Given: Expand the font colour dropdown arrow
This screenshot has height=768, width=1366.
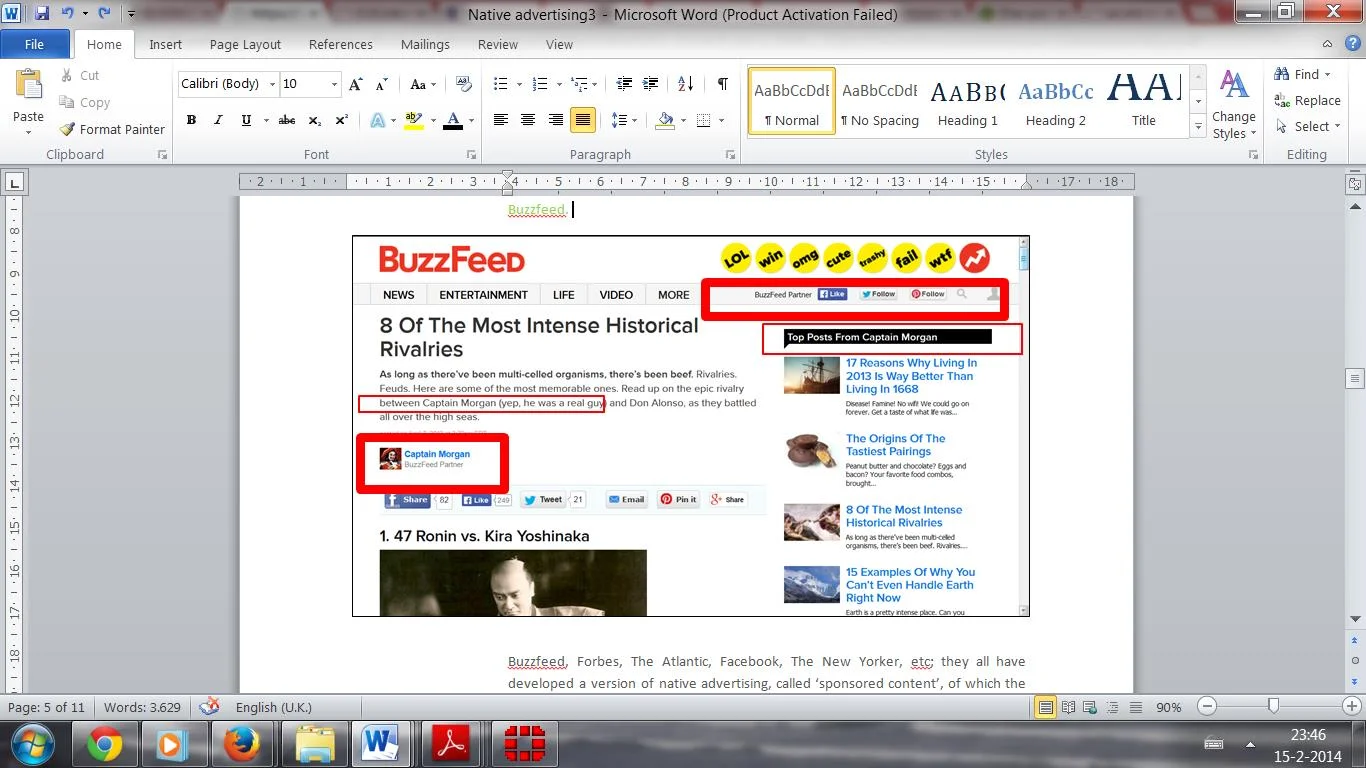Looking at the screenshot, I should coord(471,120).
